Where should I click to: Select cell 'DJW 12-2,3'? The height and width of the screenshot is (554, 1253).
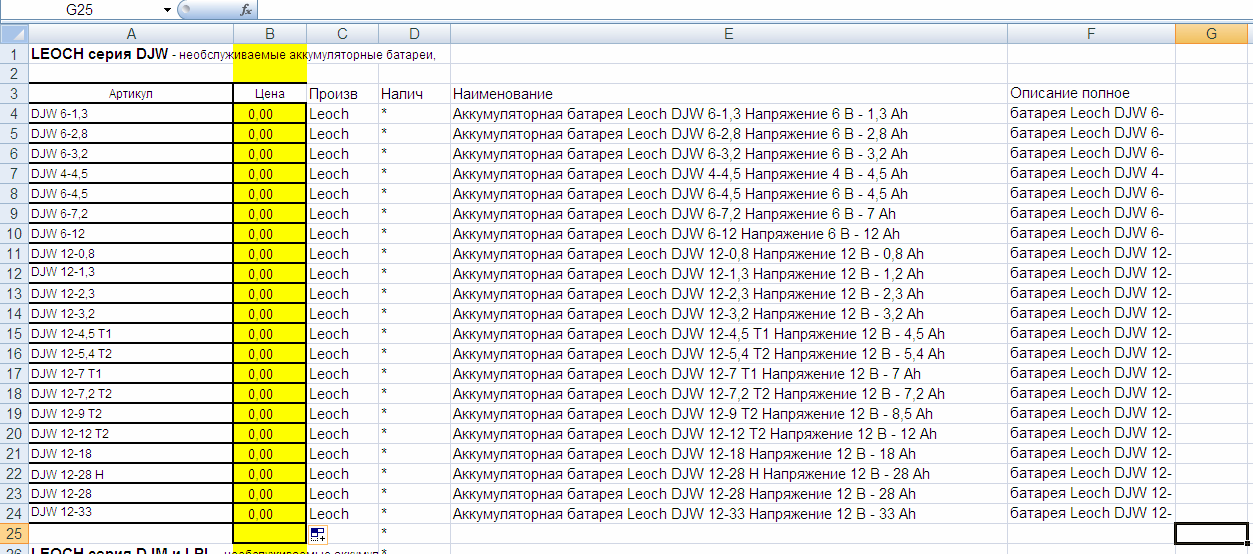131,294
